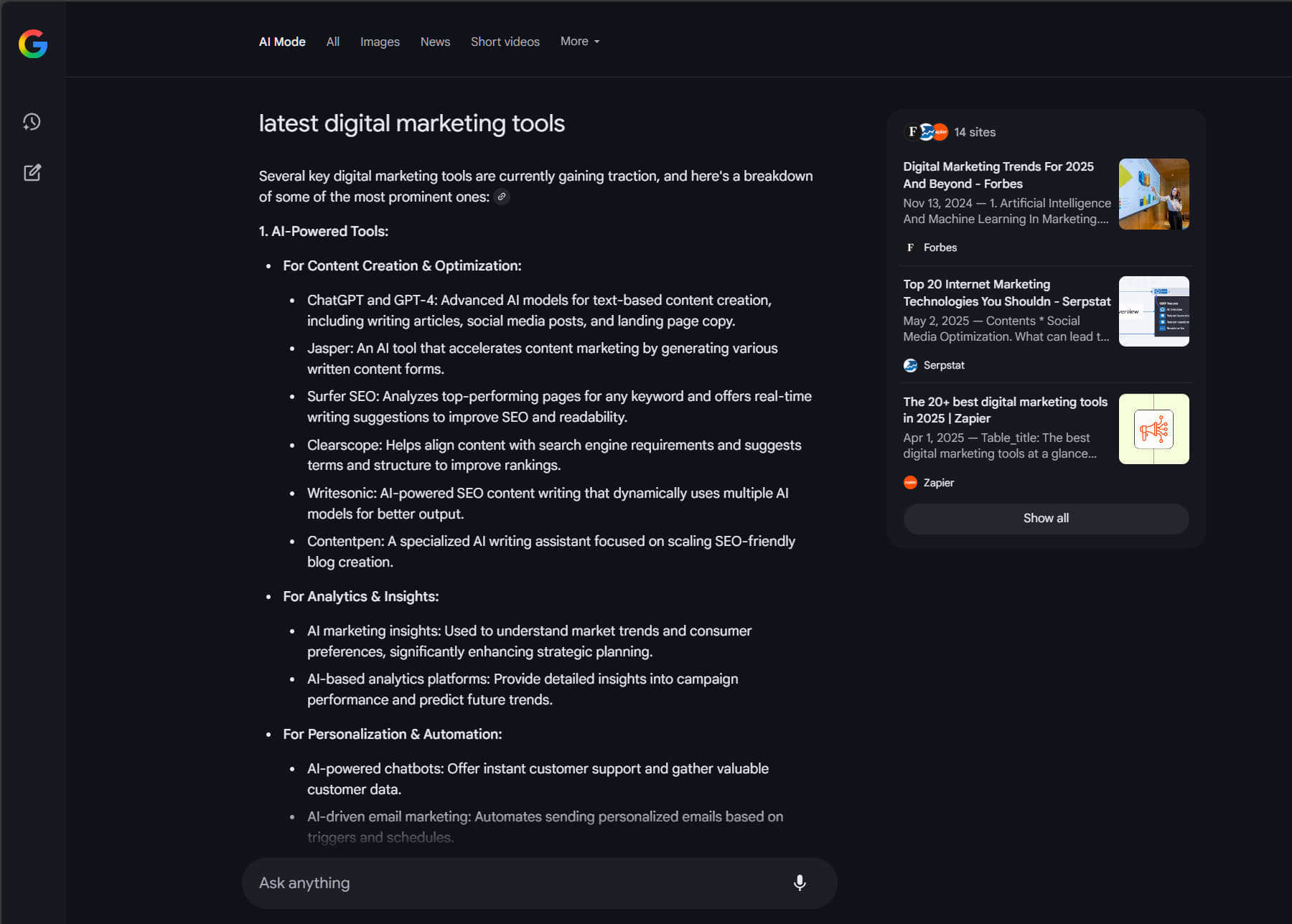Click the Google logo
Screen dimensions: 1292x924
(33, 44)
